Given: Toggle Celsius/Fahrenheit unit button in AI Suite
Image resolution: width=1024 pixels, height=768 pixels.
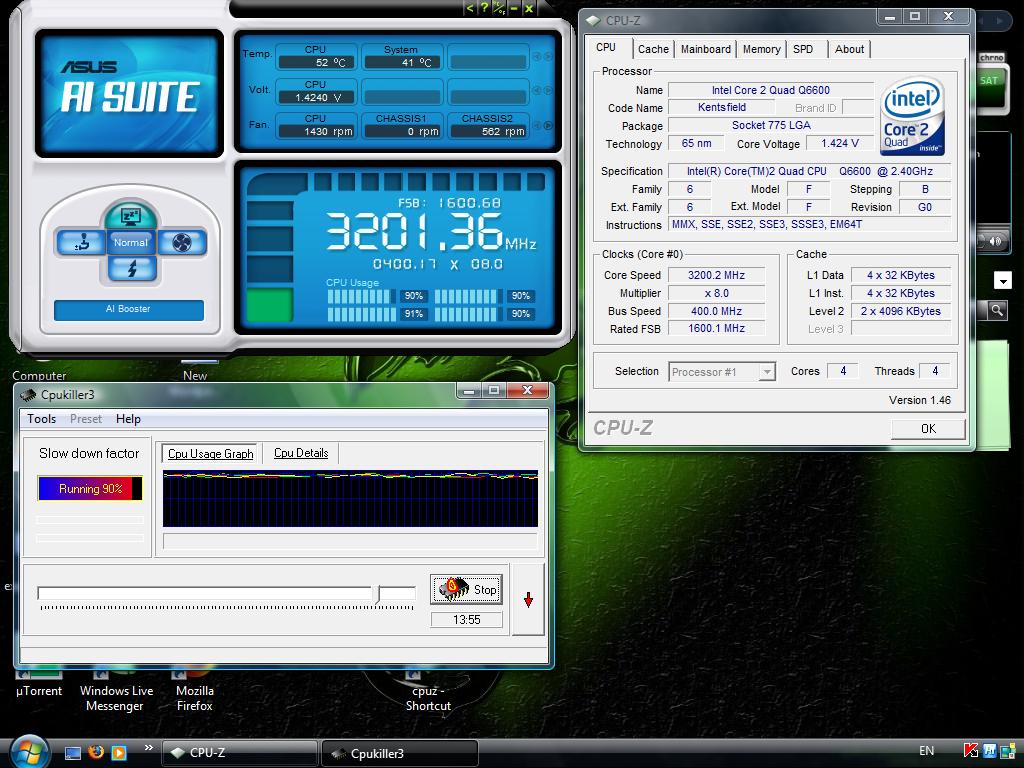Looking at the screenshot, I should coord(498,8).
